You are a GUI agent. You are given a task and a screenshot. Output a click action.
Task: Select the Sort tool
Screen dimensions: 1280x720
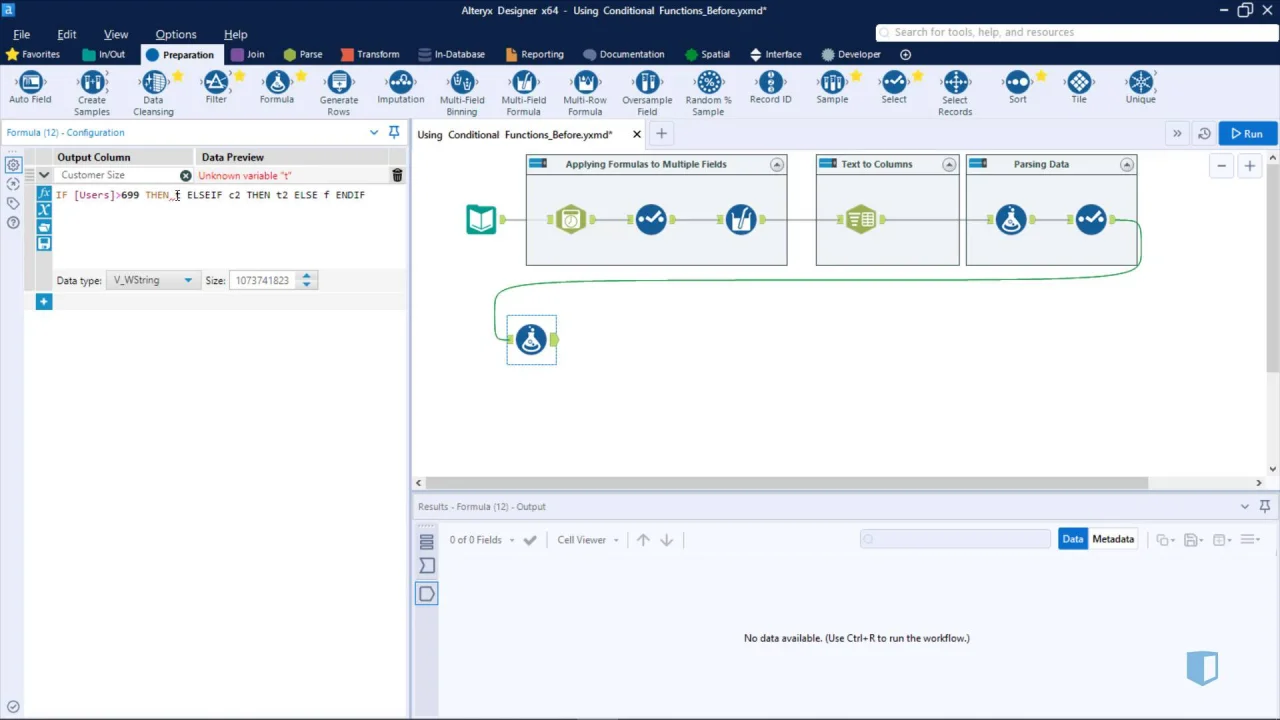tap(1017, 89)
